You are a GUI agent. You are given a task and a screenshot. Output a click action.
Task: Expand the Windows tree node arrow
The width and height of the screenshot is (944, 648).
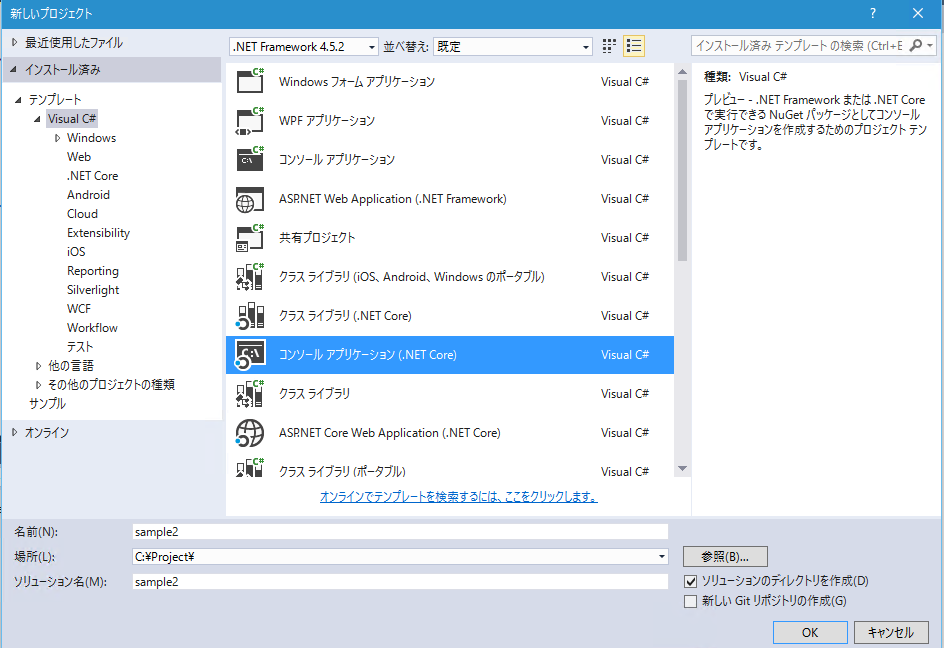tap(57, 138)
